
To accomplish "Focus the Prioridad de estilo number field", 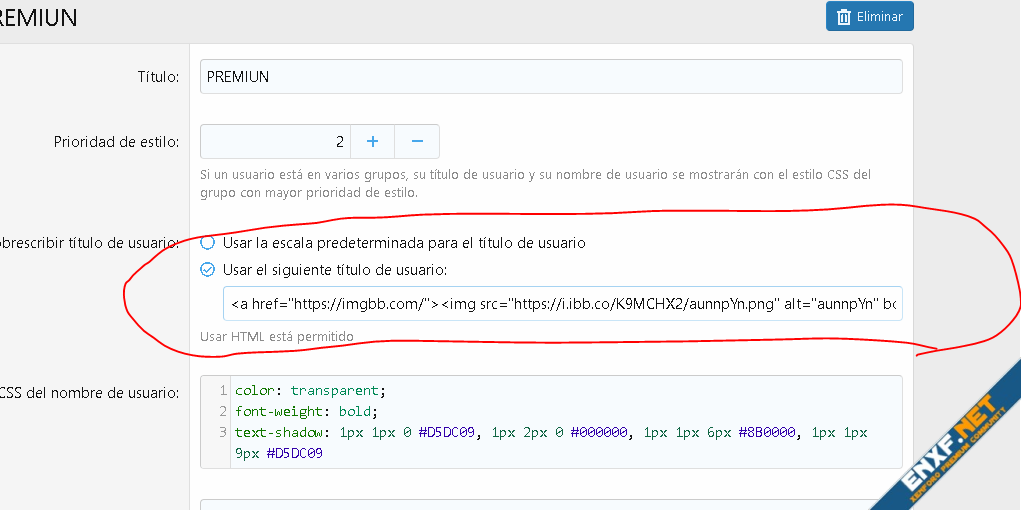I will coord(274,142).
